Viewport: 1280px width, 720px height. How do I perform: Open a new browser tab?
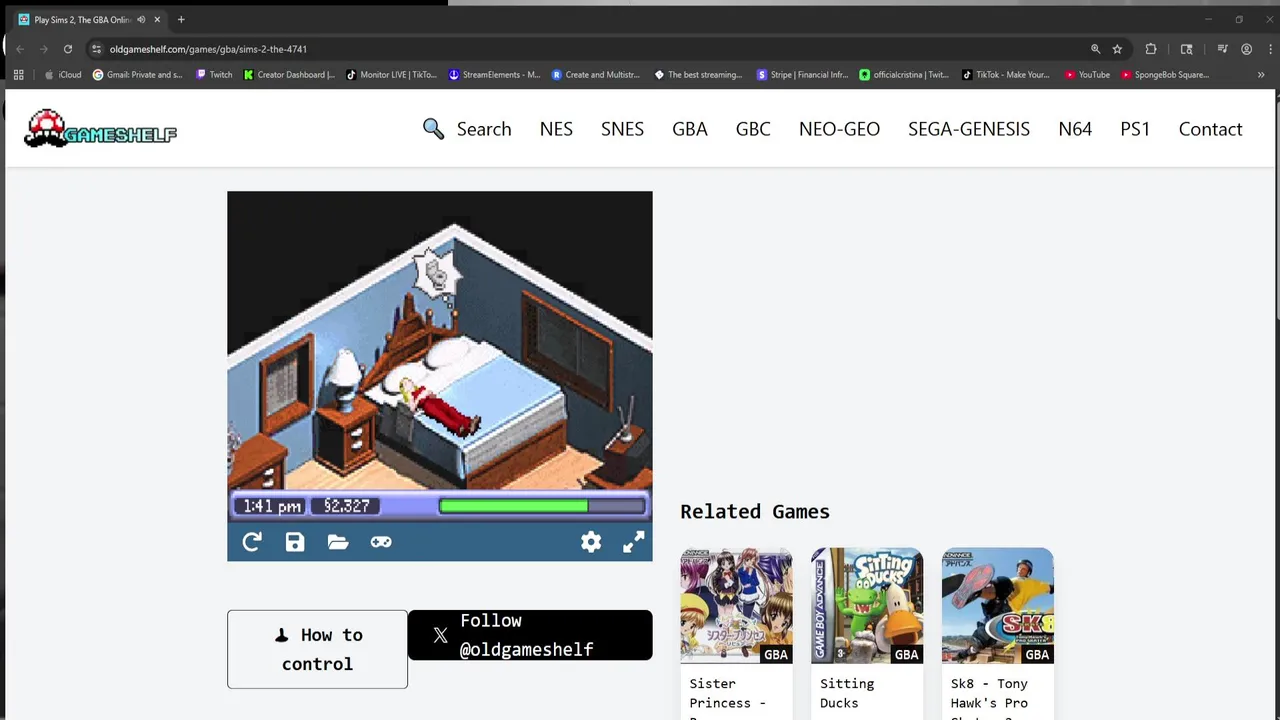[181, 20]
